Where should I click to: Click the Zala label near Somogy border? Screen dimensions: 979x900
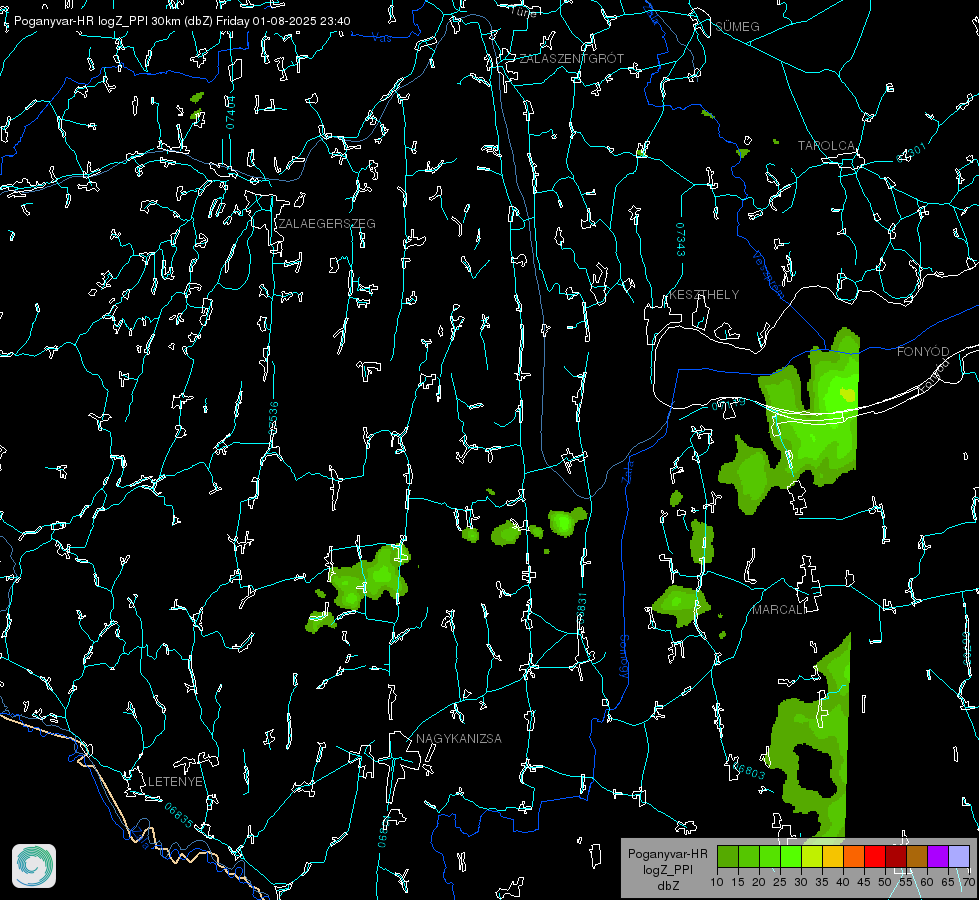point(627,470)
